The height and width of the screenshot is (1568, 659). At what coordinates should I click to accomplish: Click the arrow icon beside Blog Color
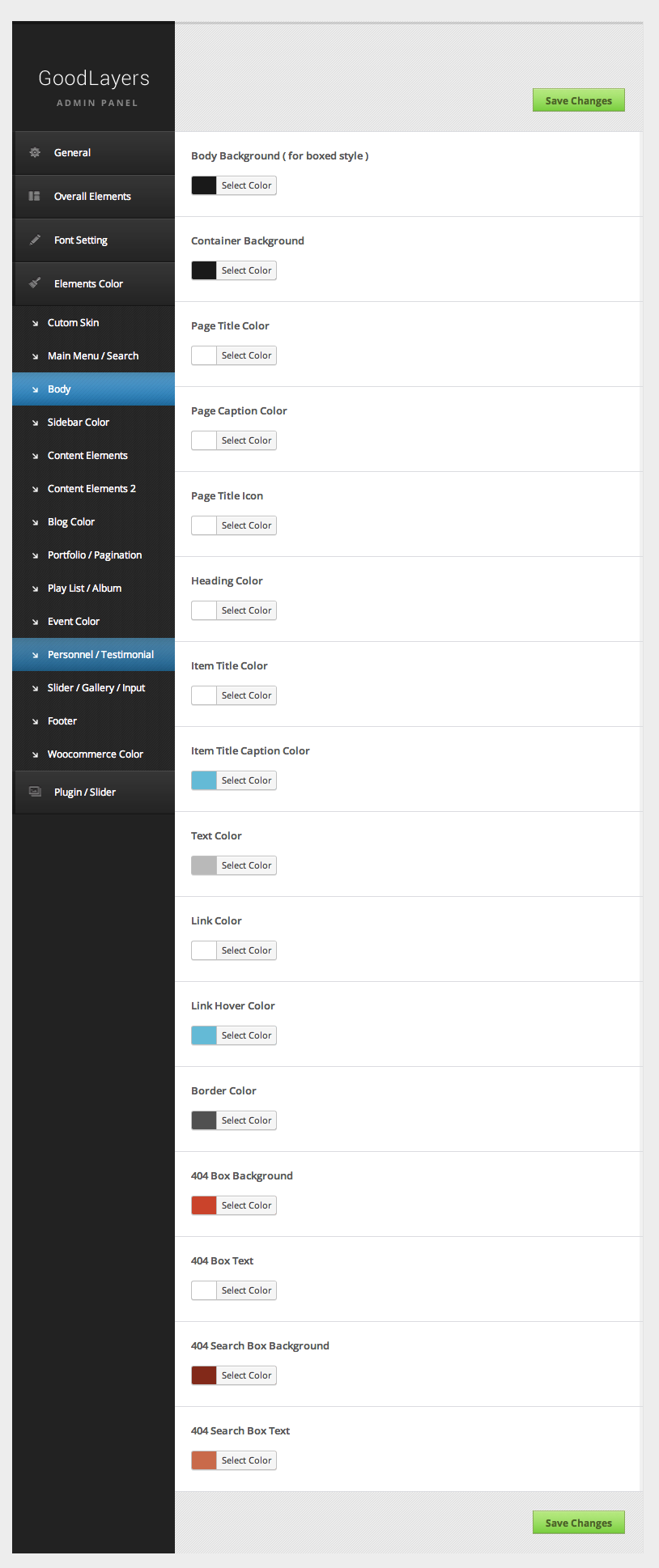point(35,522)
